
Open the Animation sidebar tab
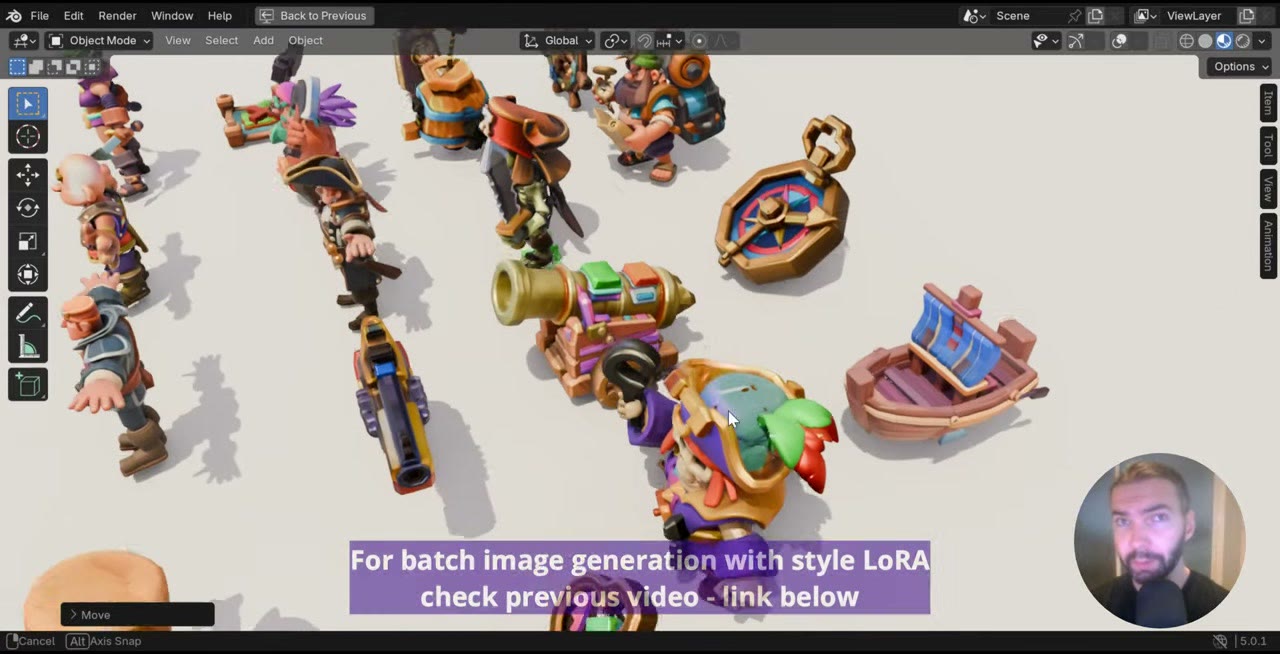(x=1268, y=245)
